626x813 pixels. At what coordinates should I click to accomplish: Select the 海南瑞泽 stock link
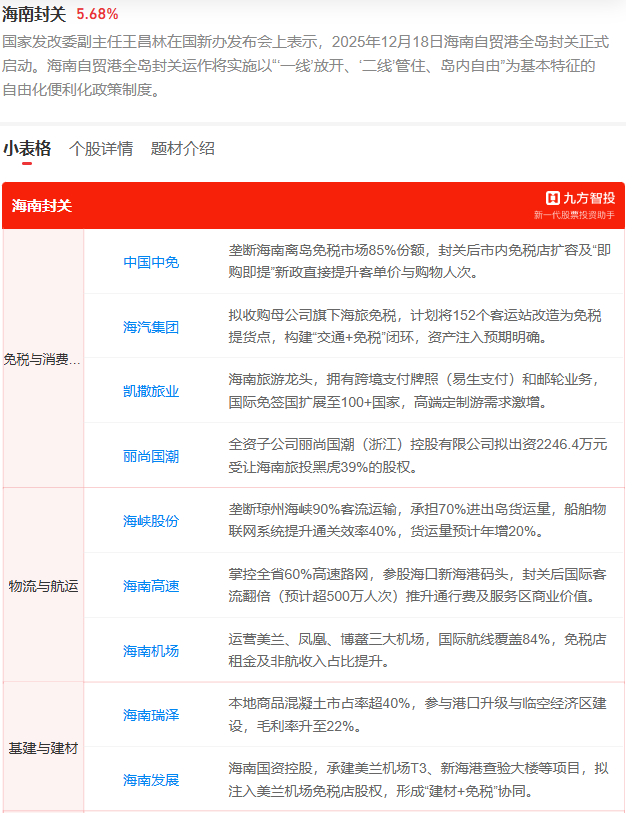151,715
